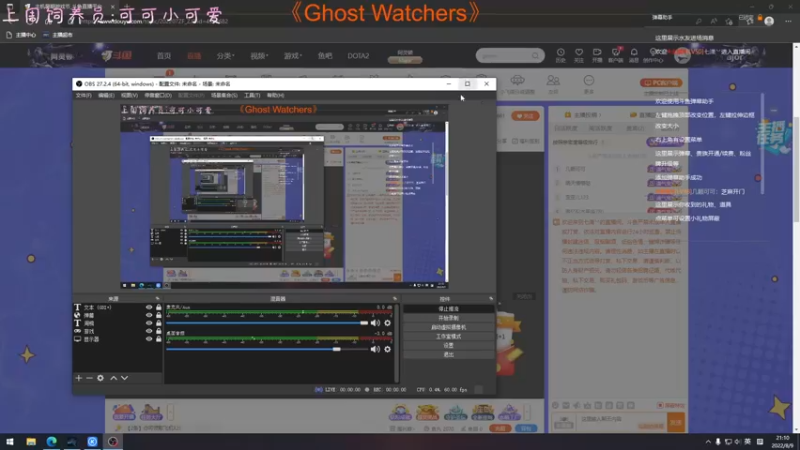The image size is (800, 450).
Task: Adjust the 桌面音频 volume slider
Action: [x=267, y=349]
